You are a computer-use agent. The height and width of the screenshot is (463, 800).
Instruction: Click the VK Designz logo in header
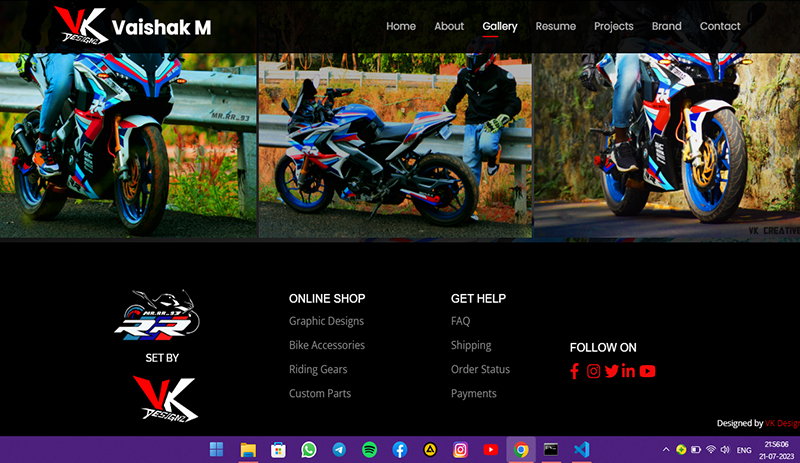[79, 26]
